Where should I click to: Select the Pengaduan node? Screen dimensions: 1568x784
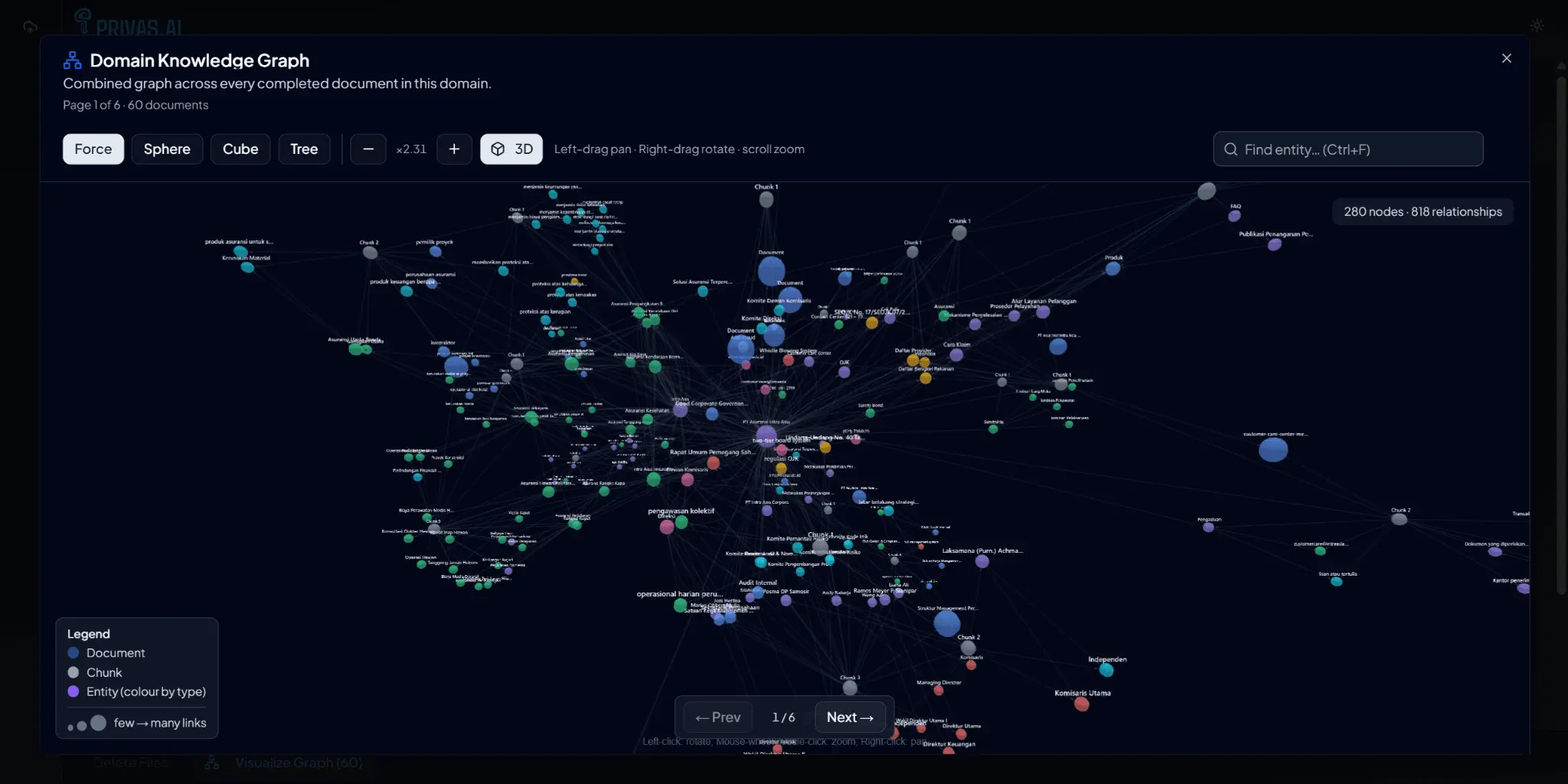tap(1208, 527)
